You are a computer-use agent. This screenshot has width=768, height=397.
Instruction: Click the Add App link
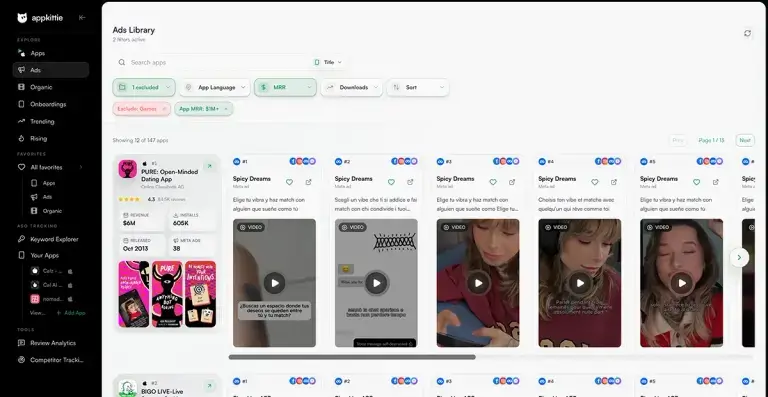tap(71, 313)
